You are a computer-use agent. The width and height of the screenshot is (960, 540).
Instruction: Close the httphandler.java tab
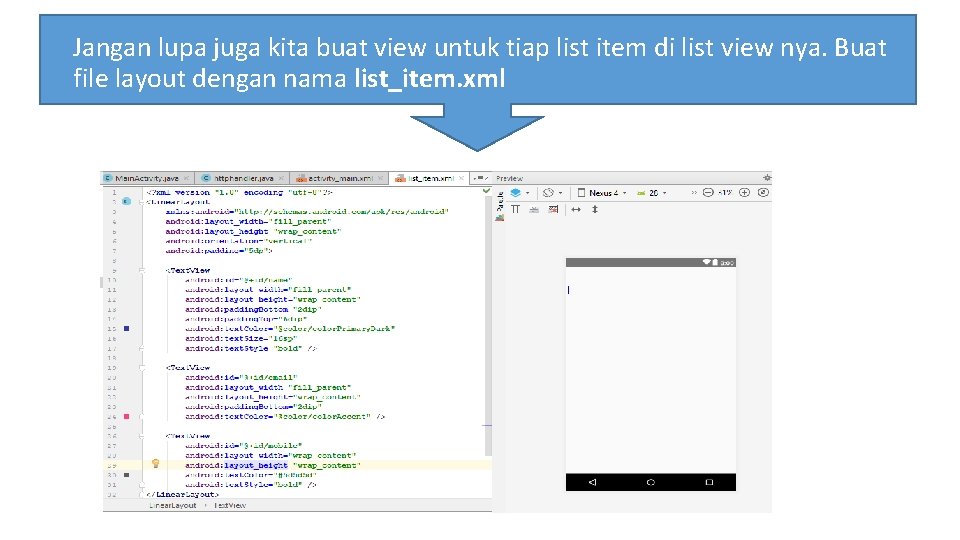tap(281, 178)
